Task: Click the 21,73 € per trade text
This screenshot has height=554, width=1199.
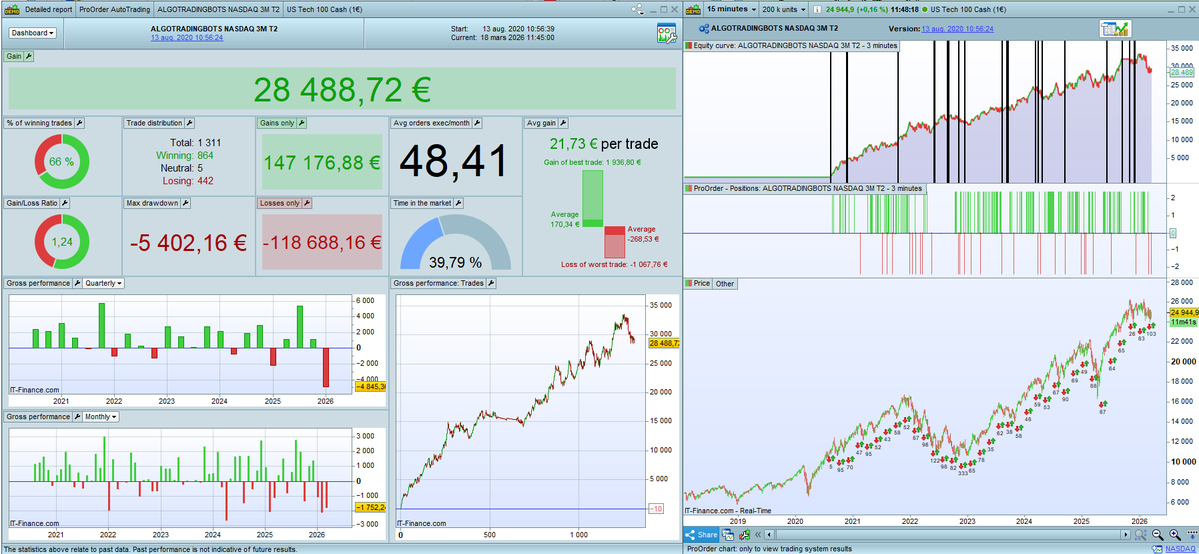Action: (x=603, y=143)
